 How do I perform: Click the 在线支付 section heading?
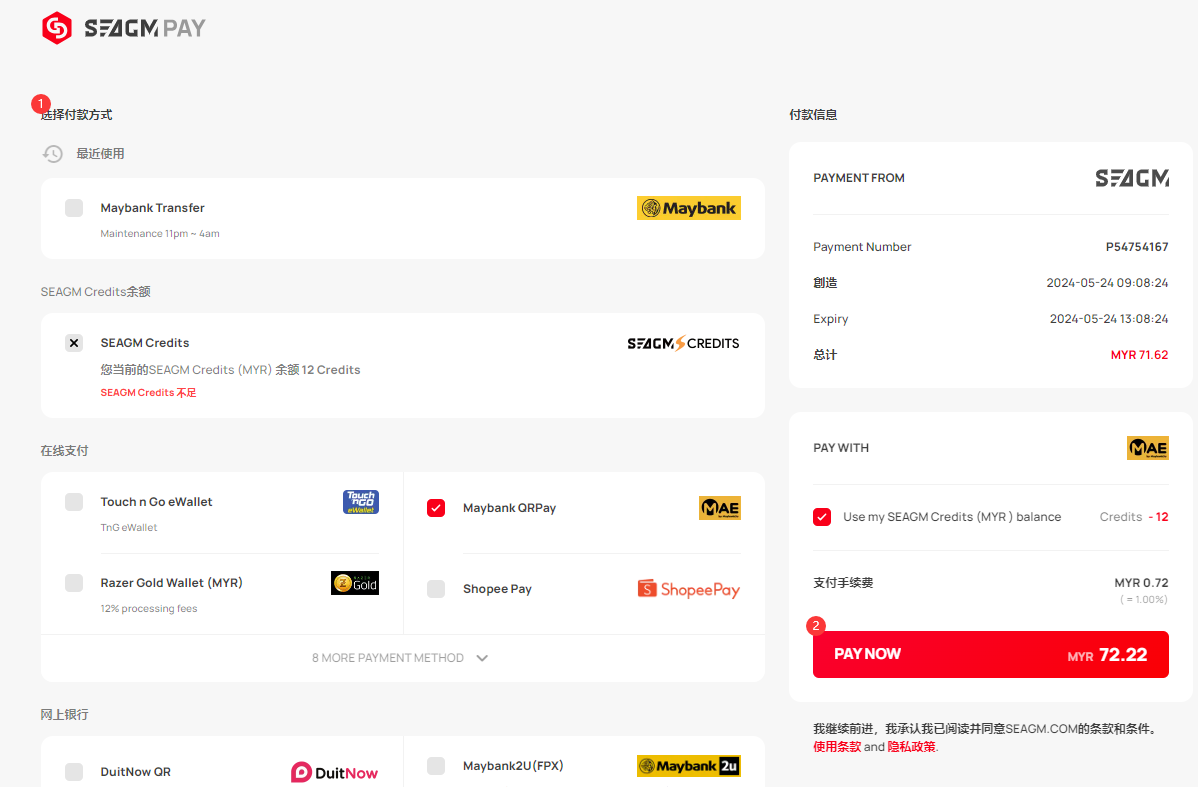tap(64, 451)
